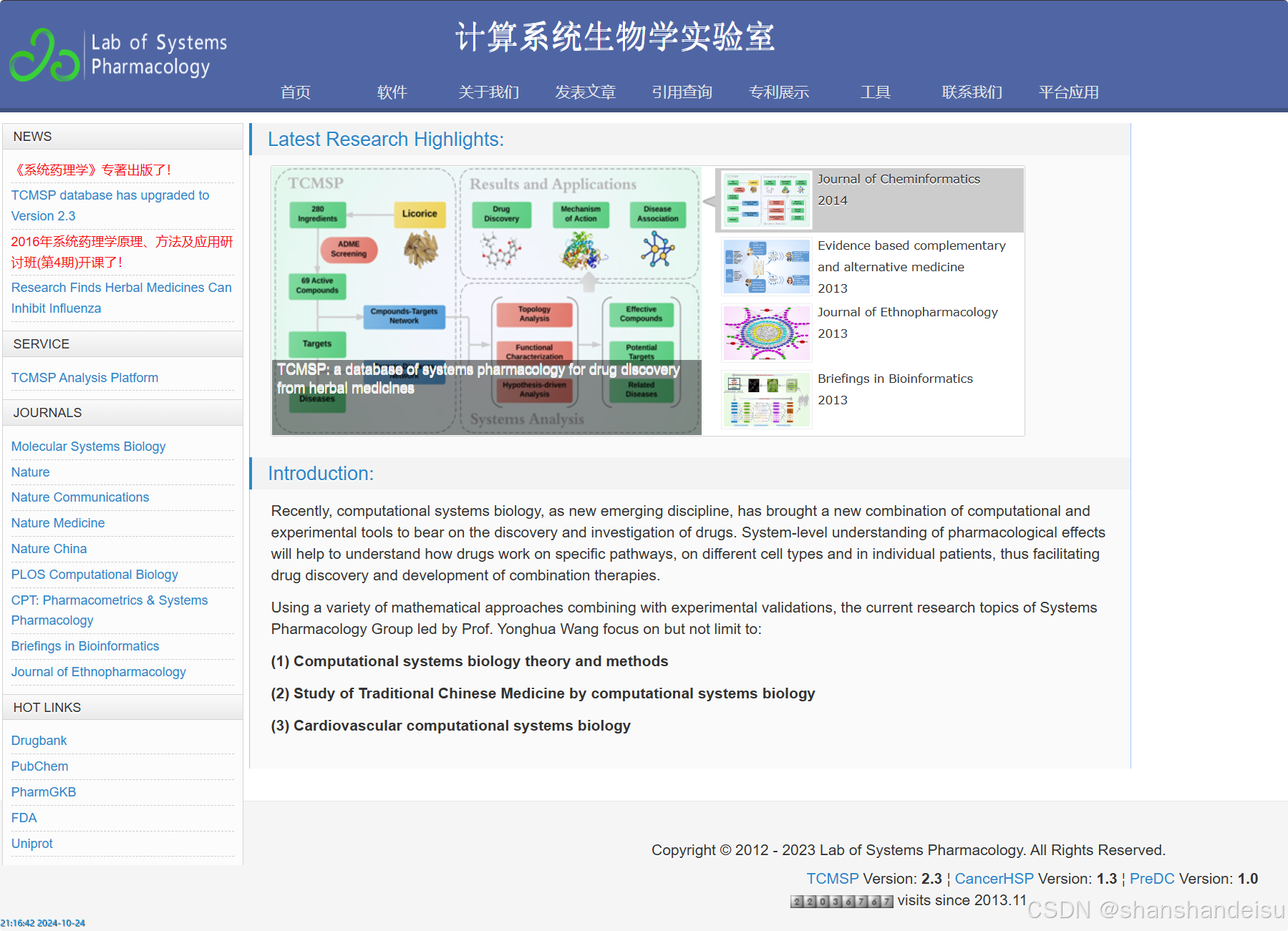Select the Journal of Ethnopharmacology 2013 thumbnail
1288x931 pixels.
click(x=766, y=333)
